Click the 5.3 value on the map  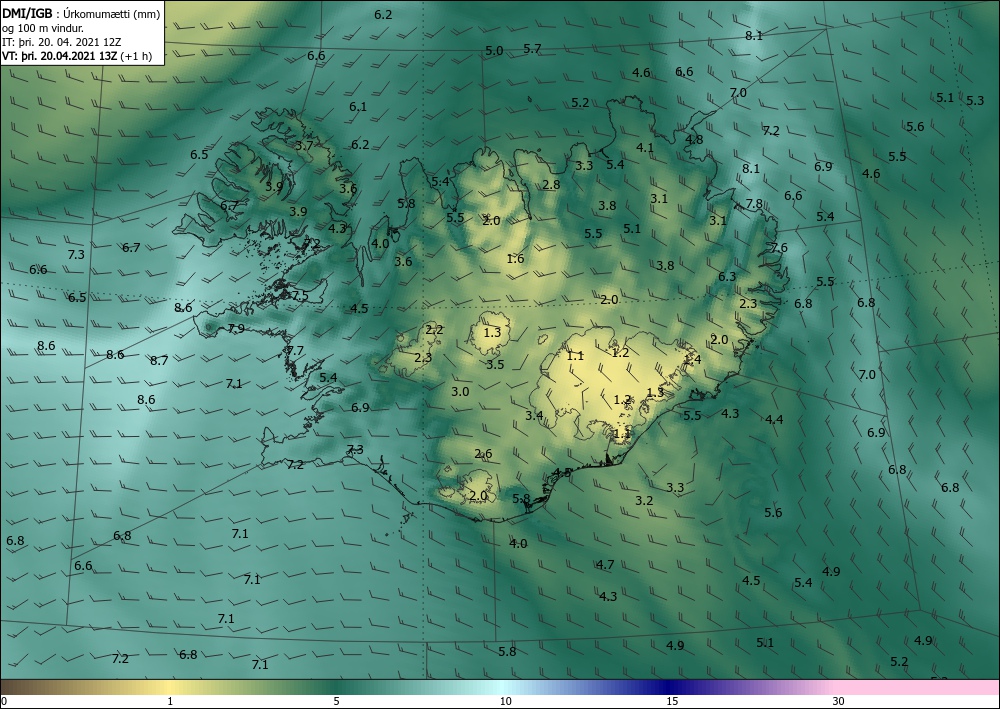click(x=975, y=100)
